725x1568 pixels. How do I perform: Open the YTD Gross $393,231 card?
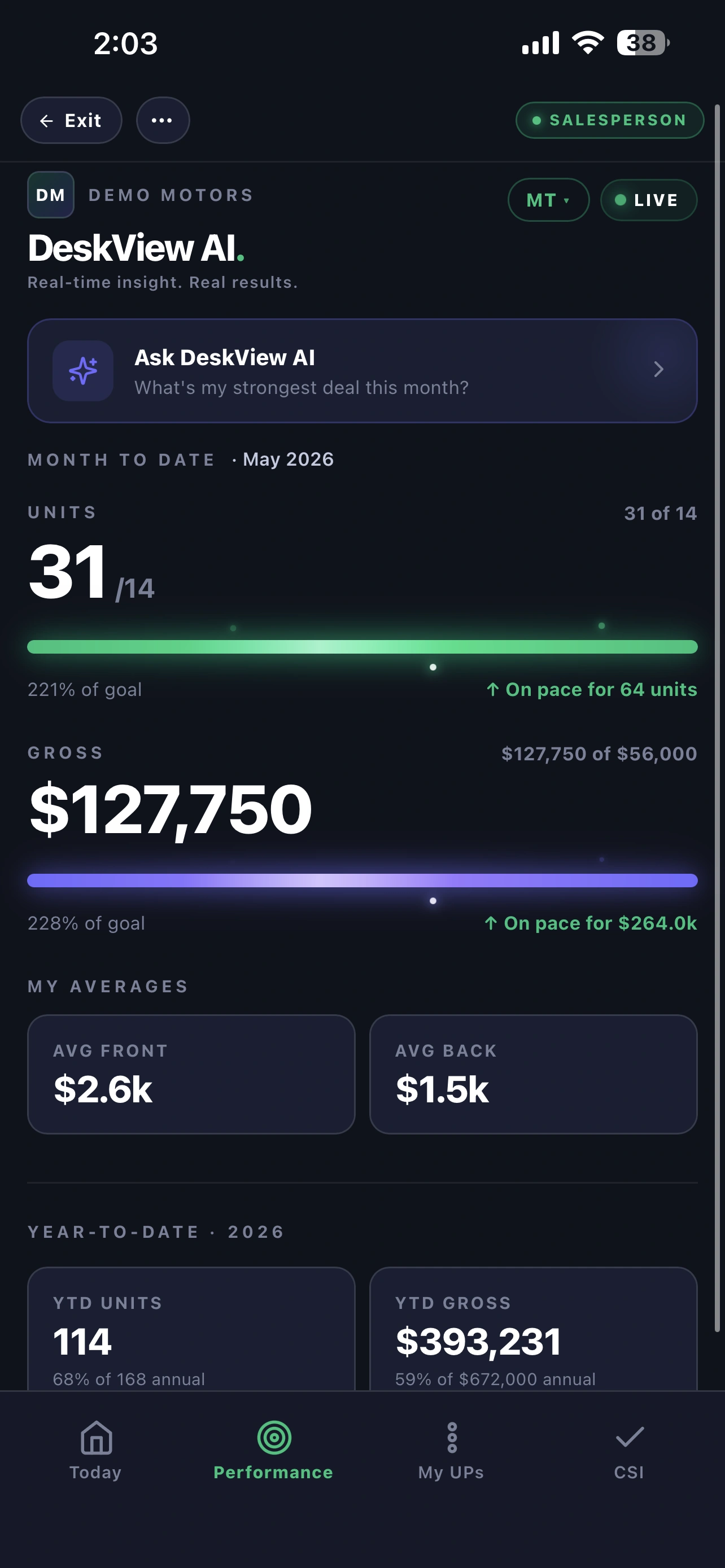click(x=533, y=1329)
